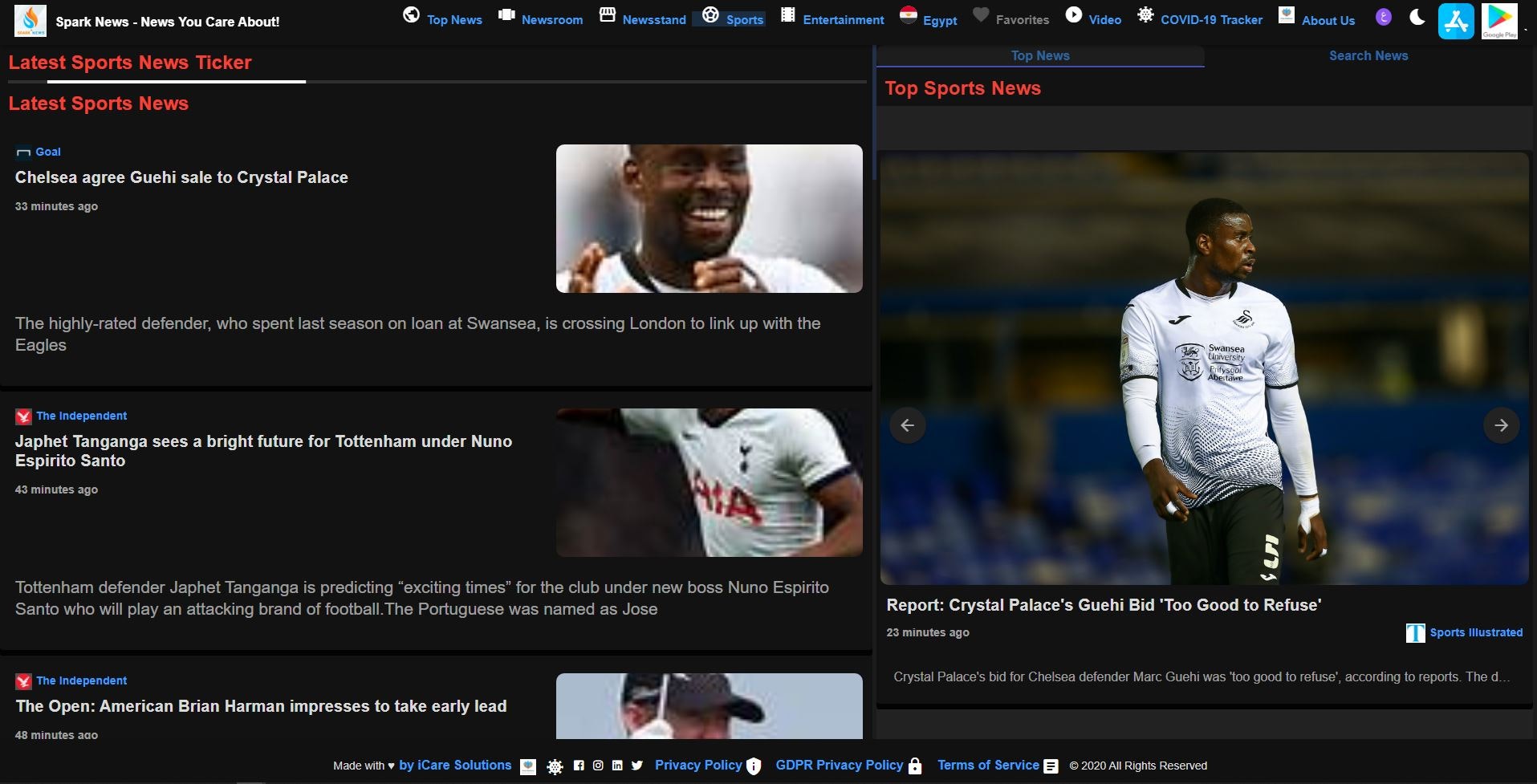Toggle Favorites with the heart icon
The image size is (1537, 784).
(981, 14)
